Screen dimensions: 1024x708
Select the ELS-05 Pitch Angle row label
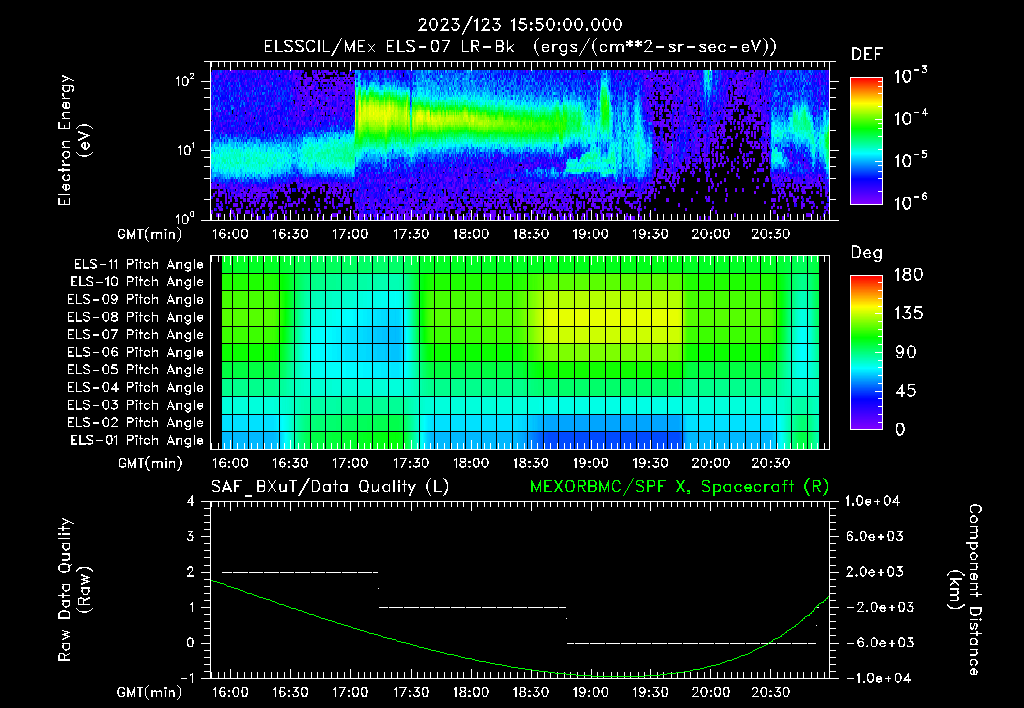click(x=136, y=370)
